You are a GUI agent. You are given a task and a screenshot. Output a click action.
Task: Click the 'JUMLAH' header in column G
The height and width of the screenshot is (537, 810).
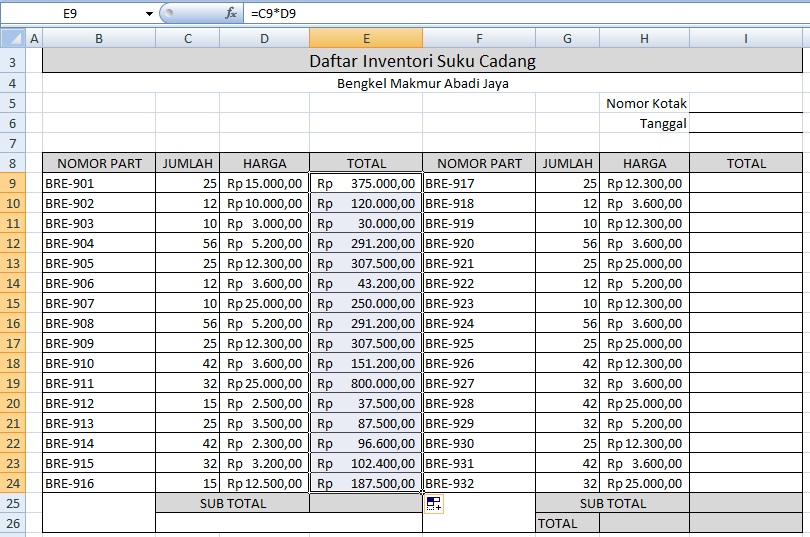[x=567, y=163]
